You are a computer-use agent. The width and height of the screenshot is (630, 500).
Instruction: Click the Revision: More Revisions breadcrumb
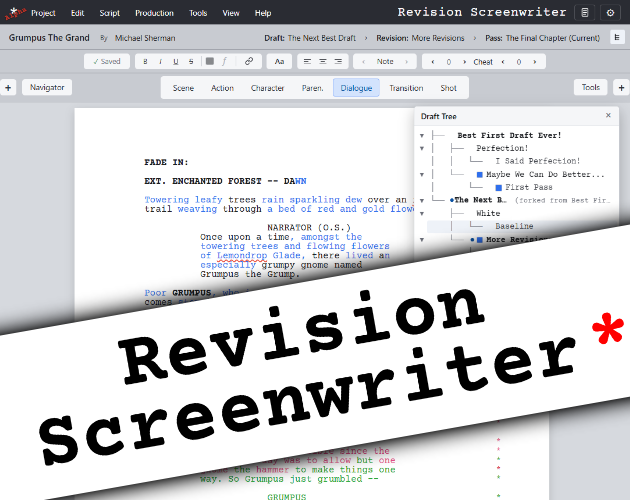(x=420, y=38)
